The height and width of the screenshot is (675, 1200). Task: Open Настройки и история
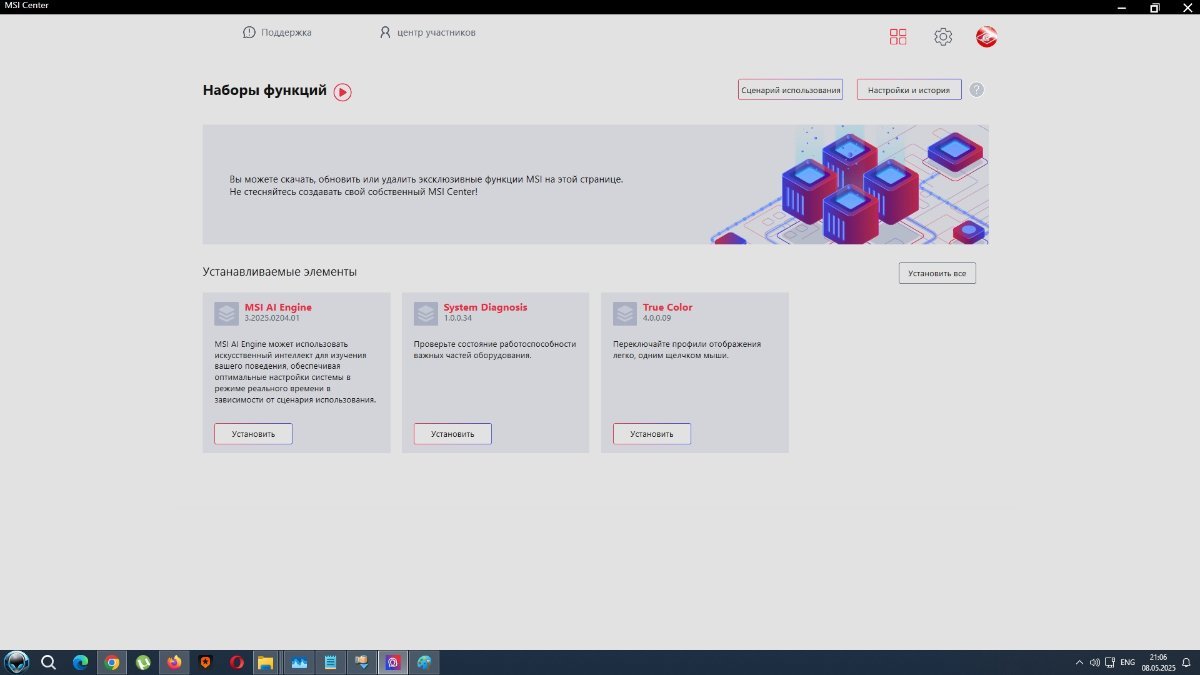[909, 90]
